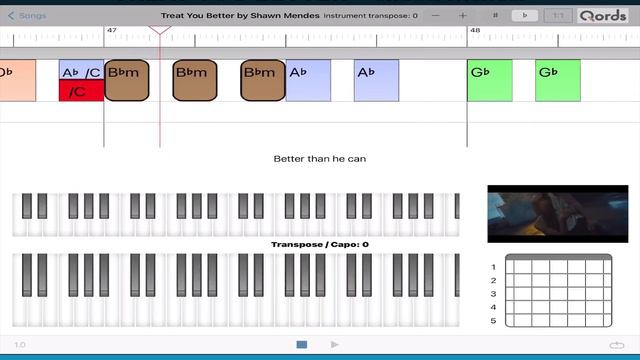Go back to Songs list
This screenshot has height=360, width=640.
click(27, 16)
